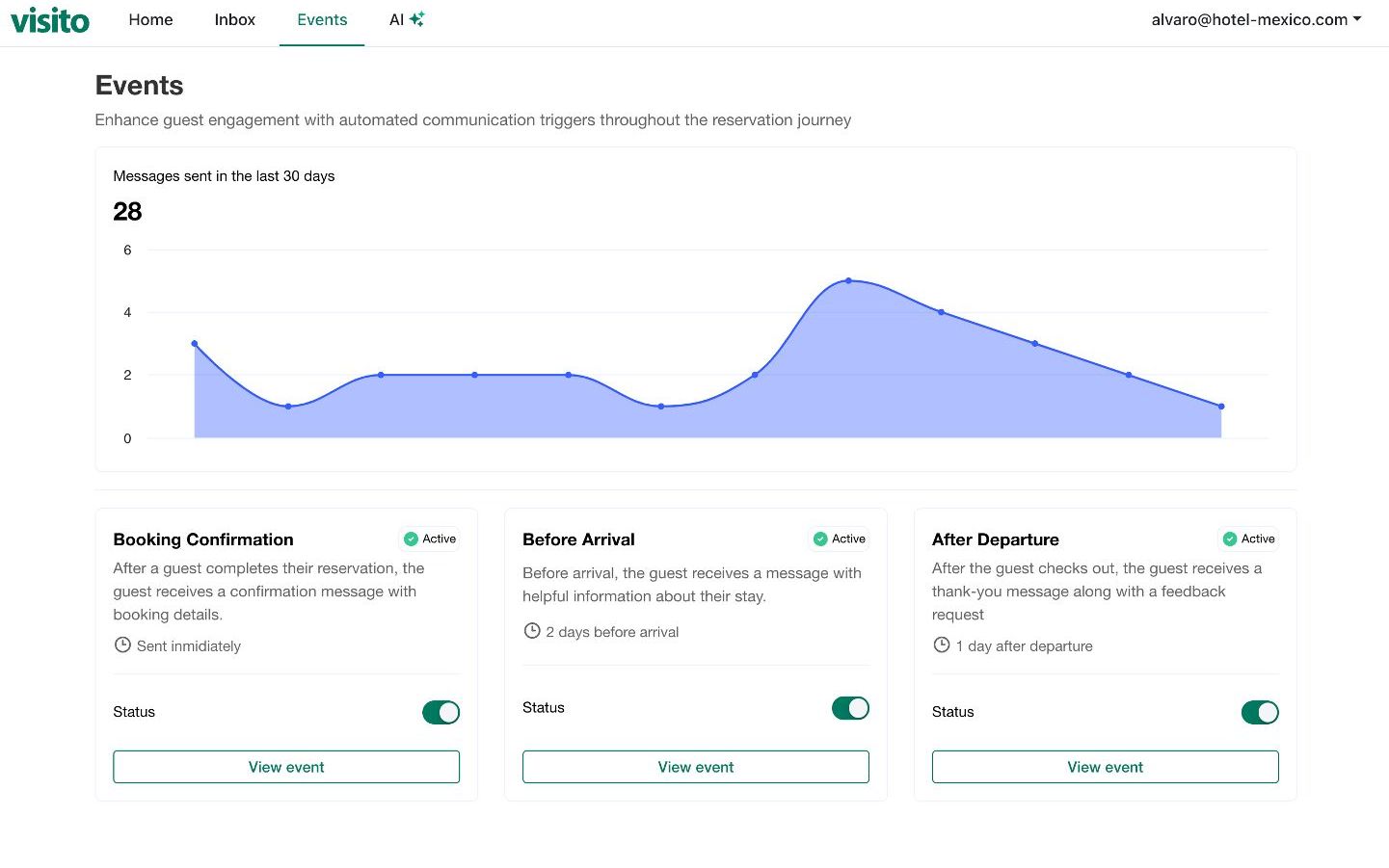Click the visito logo
The image size is (1389, 868).
pos(50,20)
